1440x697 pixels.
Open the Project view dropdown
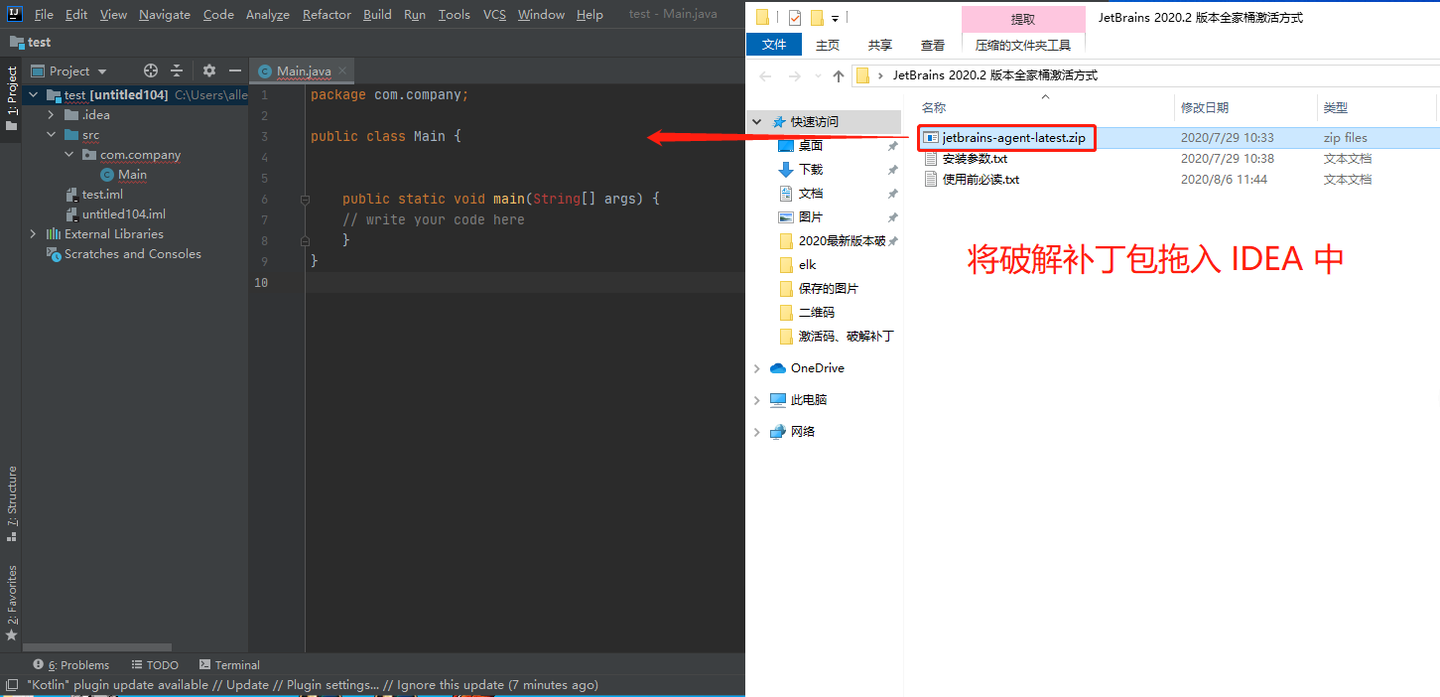[x=69, y=71]
